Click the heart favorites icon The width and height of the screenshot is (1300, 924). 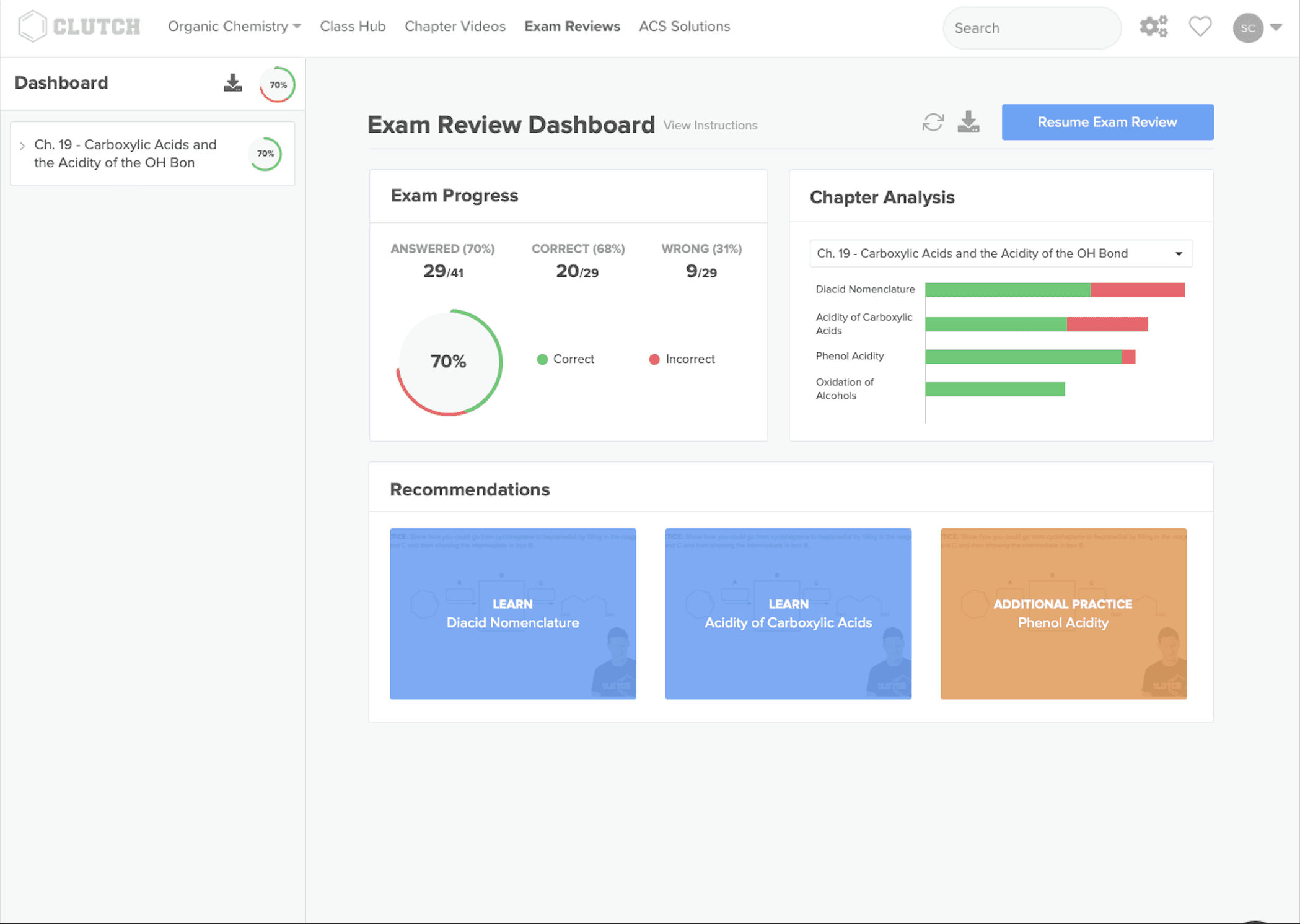pyautogui.click(x=1200, y=27)
